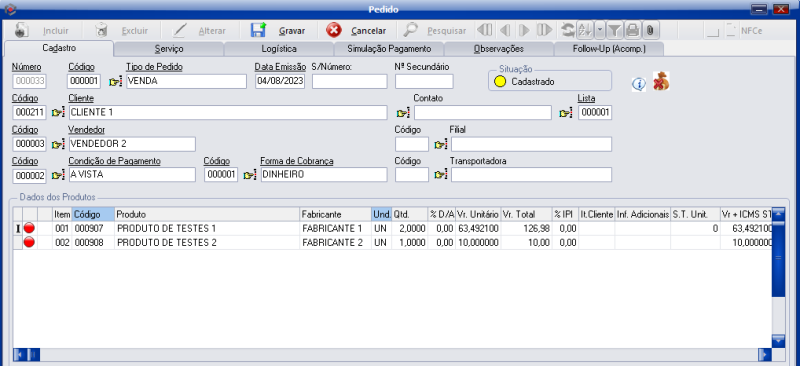Click the money bag icon

662,81
